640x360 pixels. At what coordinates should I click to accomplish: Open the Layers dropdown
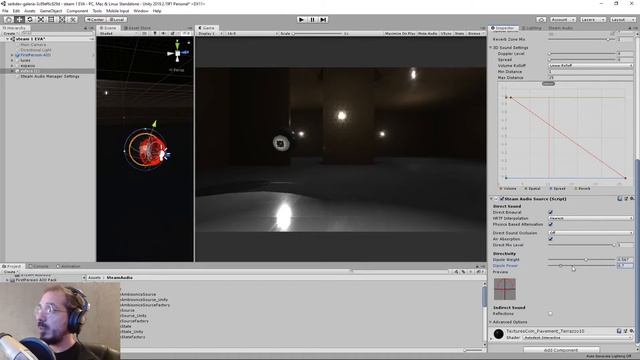593,20
